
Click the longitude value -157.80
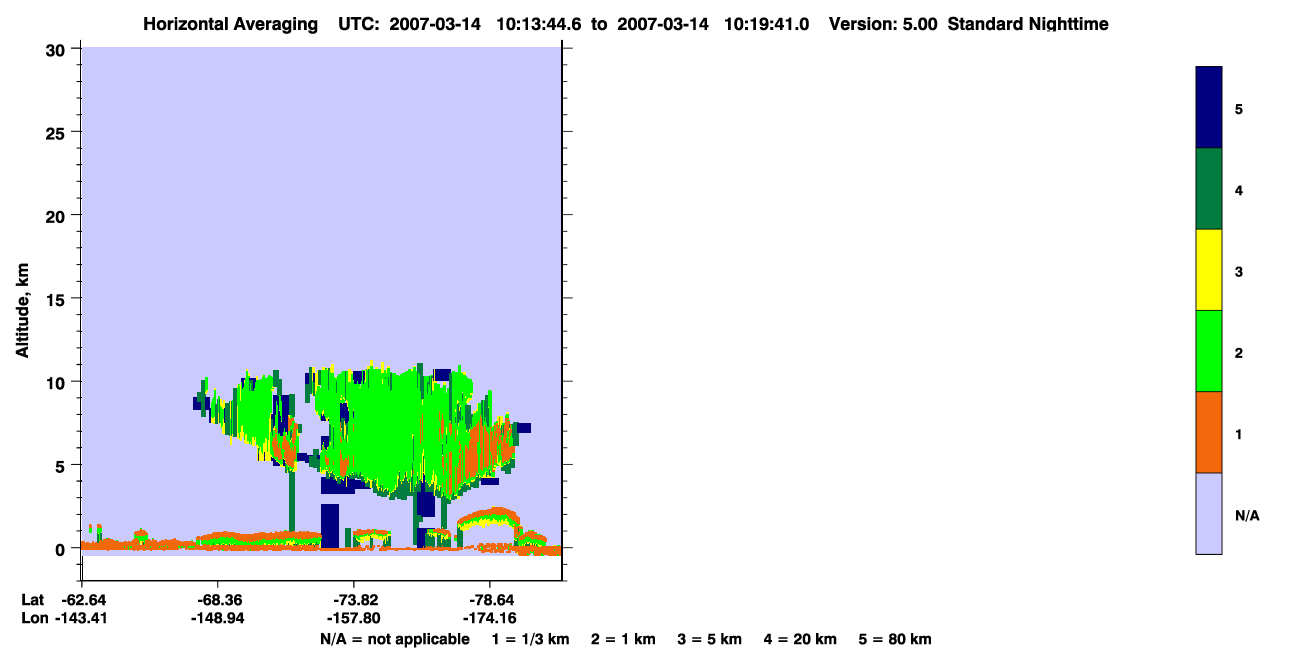353,619
